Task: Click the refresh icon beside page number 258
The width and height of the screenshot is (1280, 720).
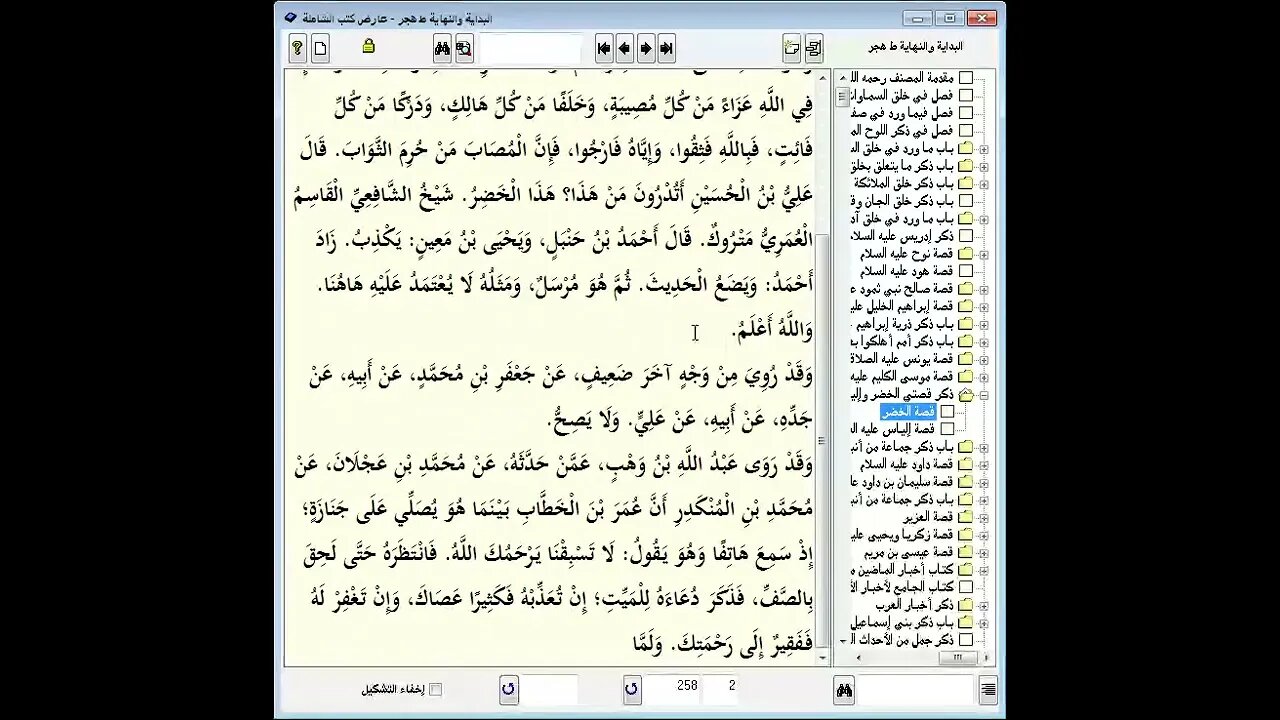Action: point(631,689)
